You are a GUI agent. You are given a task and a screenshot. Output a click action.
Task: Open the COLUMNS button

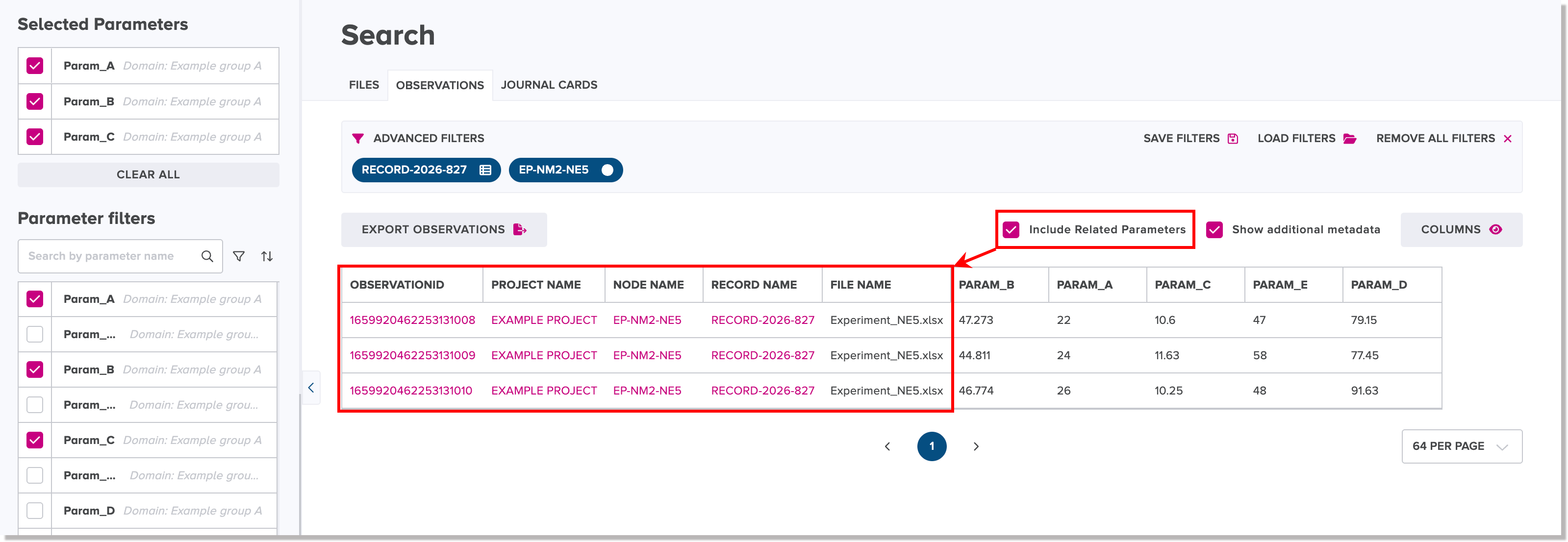(x=1462, y=229)
